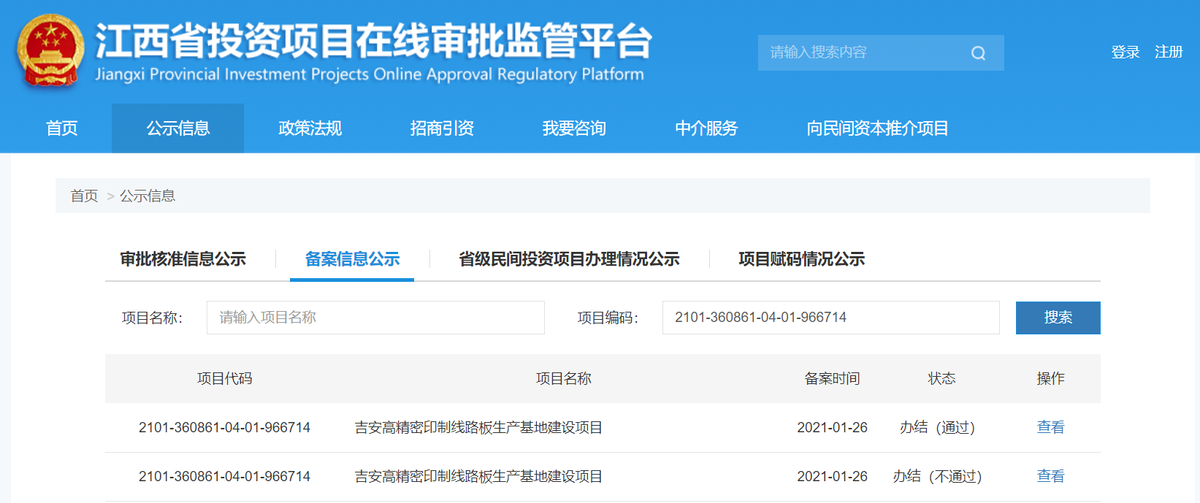Open 中介服务 navigation item
The height and width of the screenshot is (503, 1200).
click(706, 128)
